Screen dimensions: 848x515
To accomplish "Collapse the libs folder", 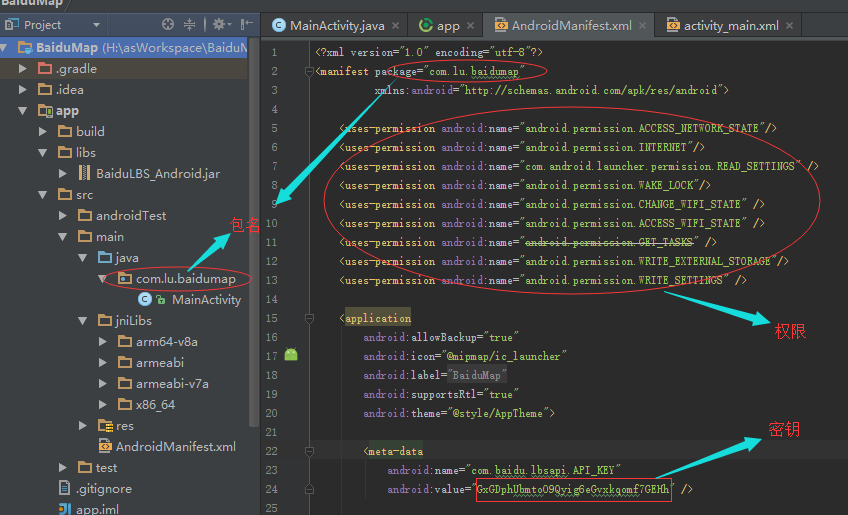I will (43, 153).
